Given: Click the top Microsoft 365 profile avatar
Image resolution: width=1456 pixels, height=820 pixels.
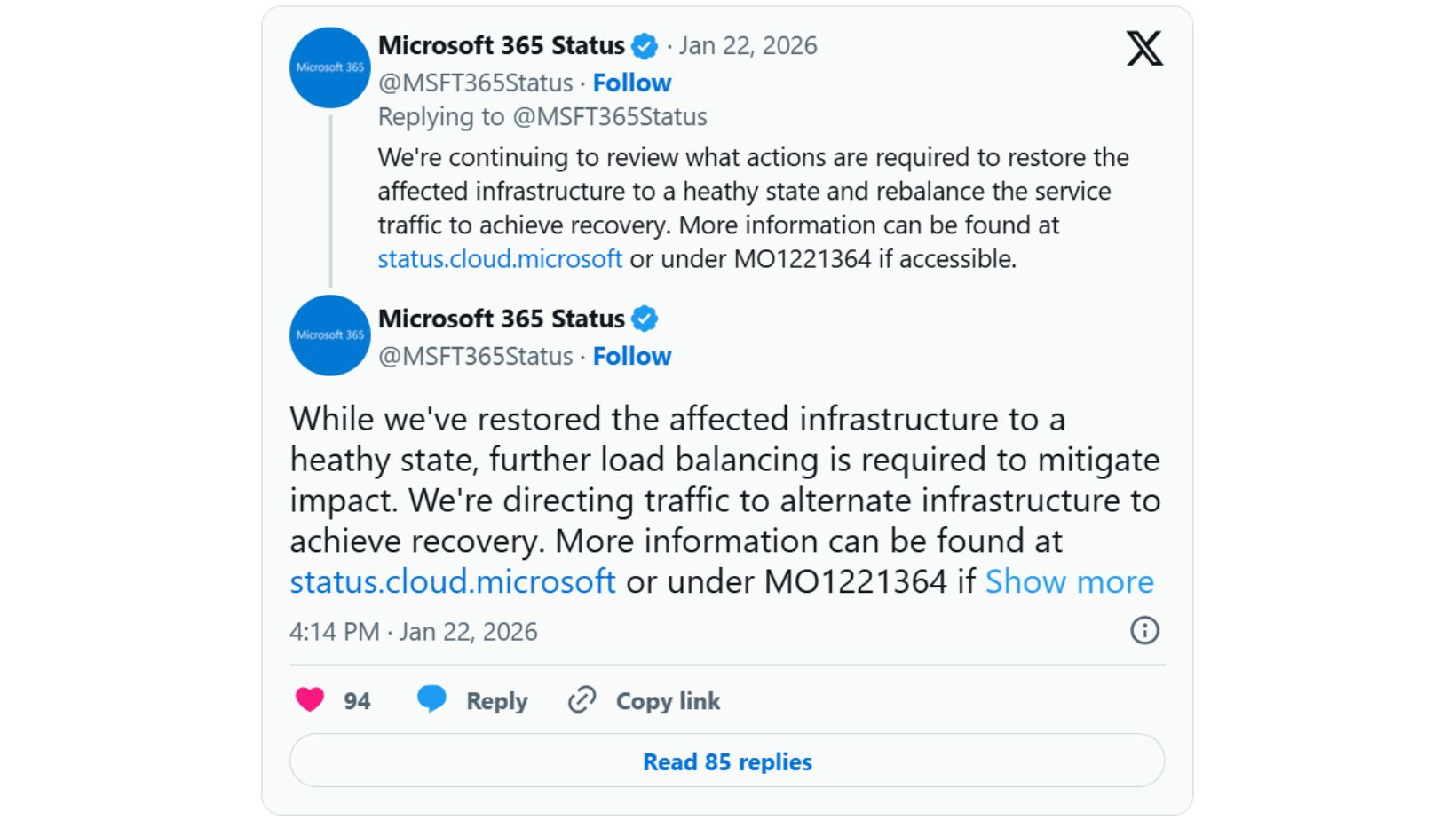Looking at the screenshot, I should (x=329, y=67).
